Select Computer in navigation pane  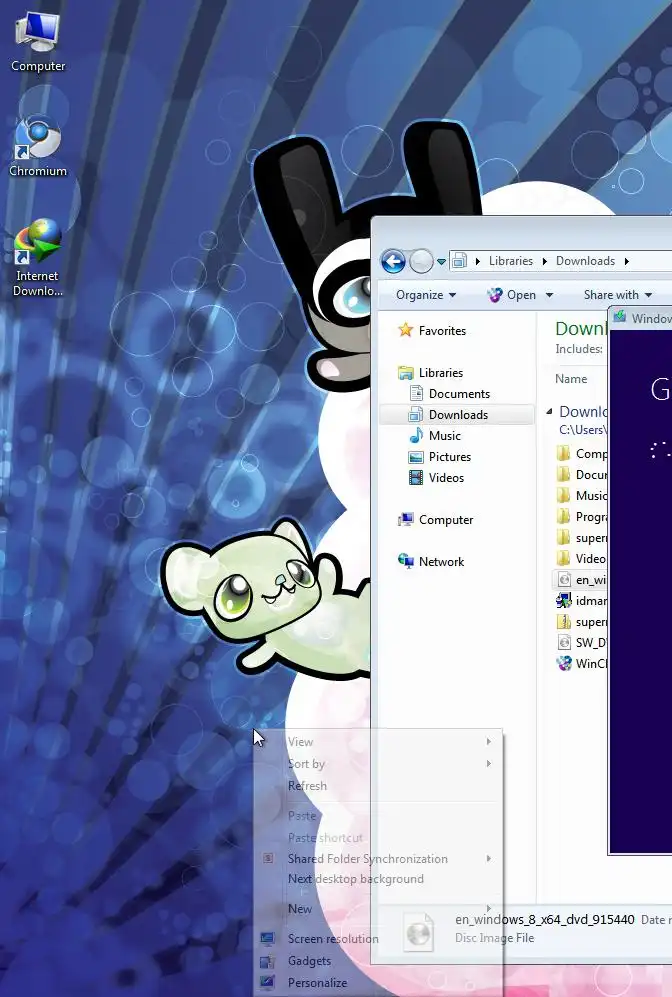point(446,519)
